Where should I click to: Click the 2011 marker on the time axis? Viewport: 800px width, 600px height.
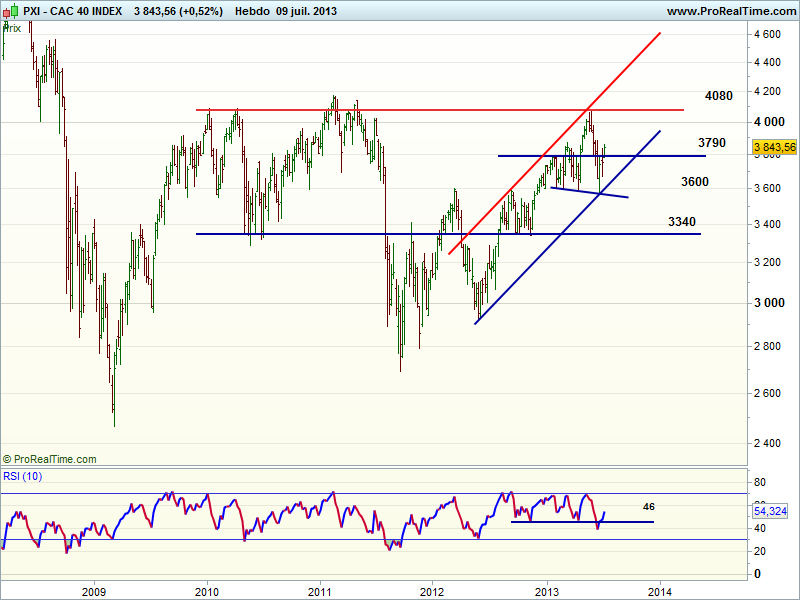tap(319, 590)
